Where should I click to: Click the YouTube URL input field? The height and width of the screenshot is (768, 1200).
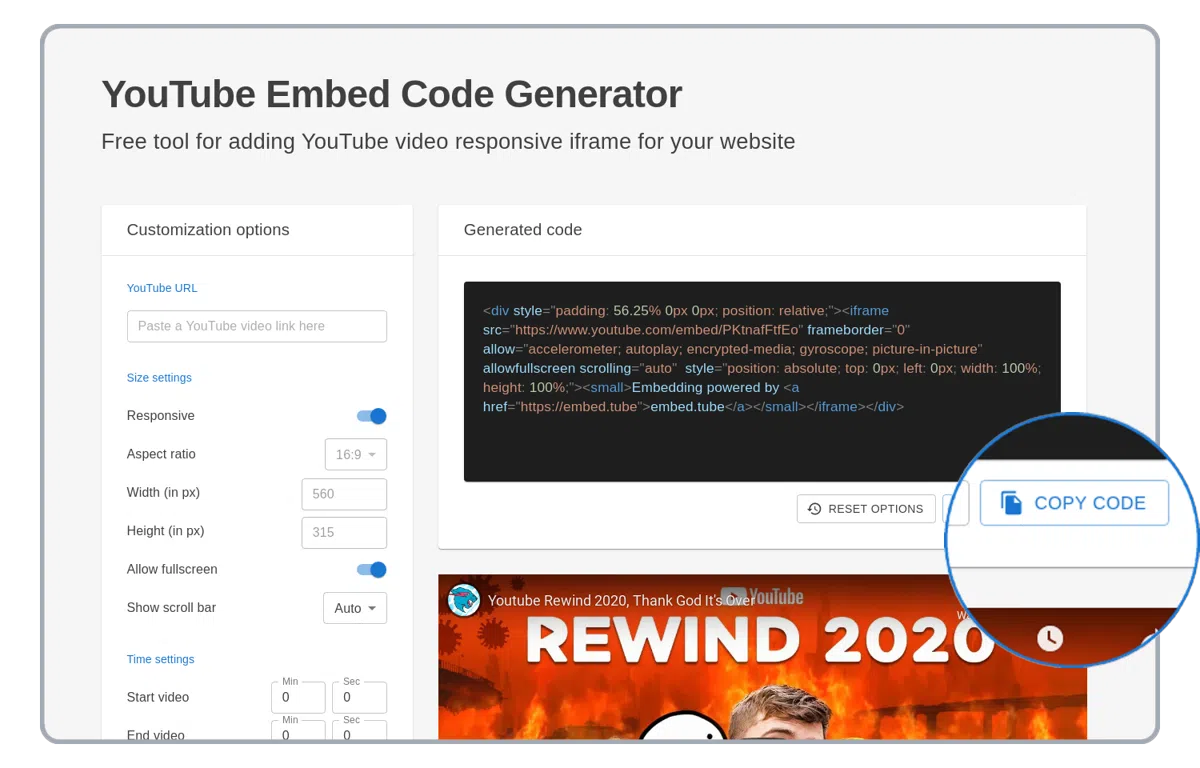(256, 326)
